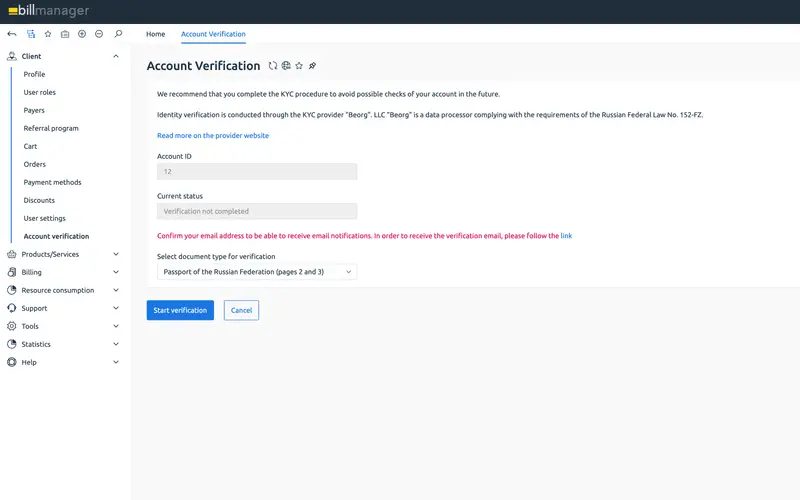This screenshot has height=500, width=800.
Task: Expand the Support section chevron
Action: 116,308
